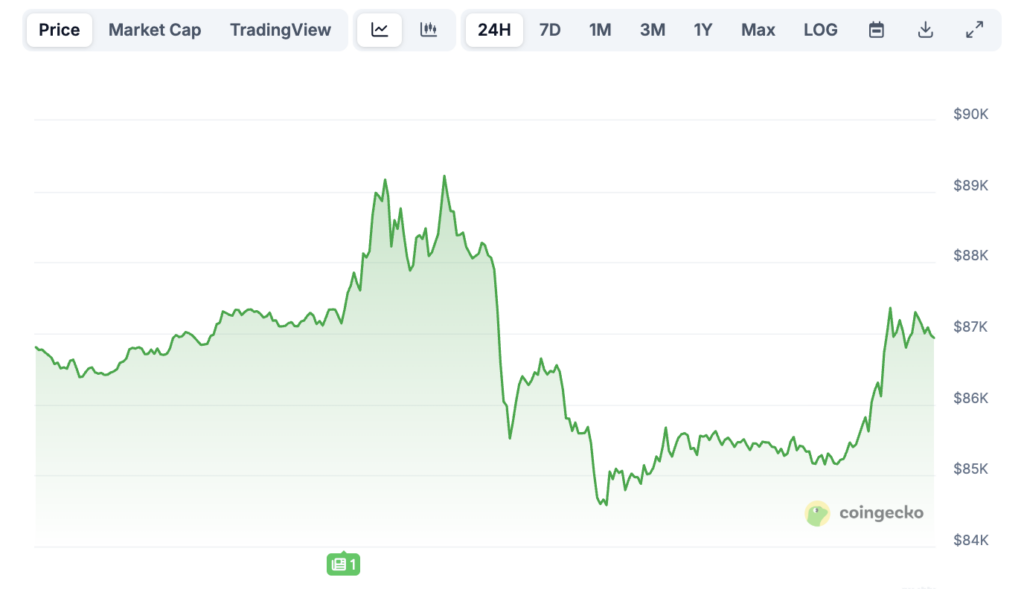This screenshot has height=589, width=1024.
Task: Switch to candlestick chart view
Action: pyautogui.click(x=429, y=30)
